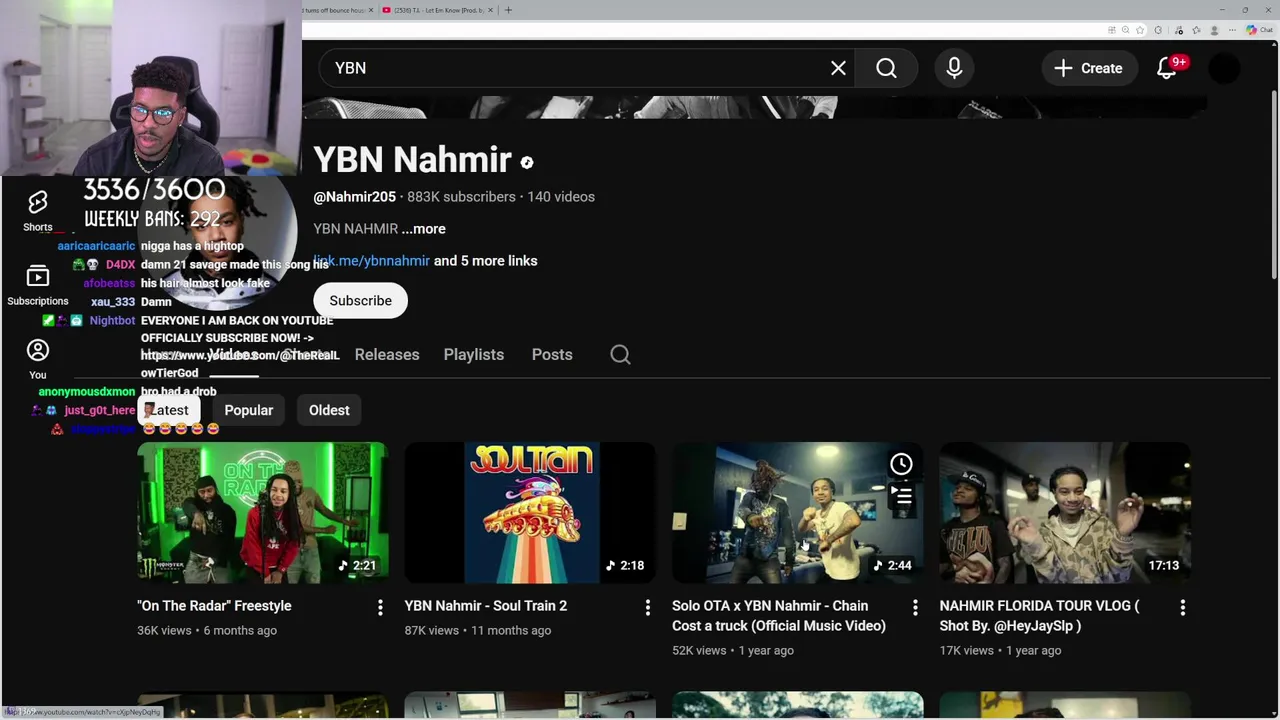The height and width of the screenshot is (720, 1280).
Task: Click the browser zoom magnifier icon
Action: click(x=1126, y=31)
